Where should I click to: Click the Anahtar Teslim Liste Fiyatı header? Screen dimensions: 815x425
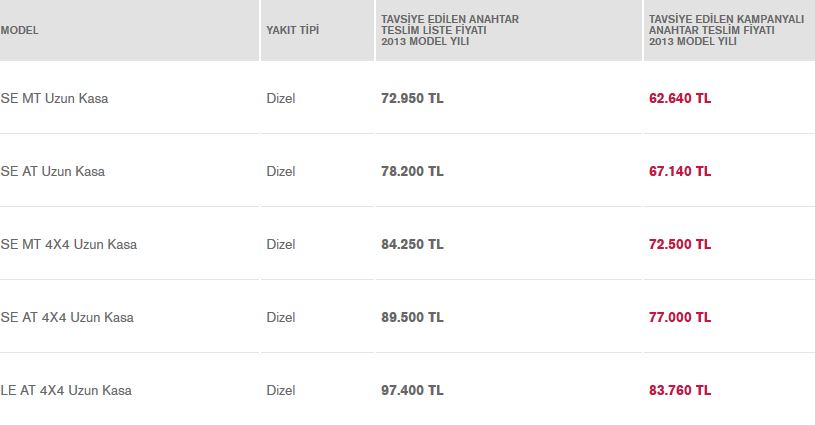click(x=450, y=30)
